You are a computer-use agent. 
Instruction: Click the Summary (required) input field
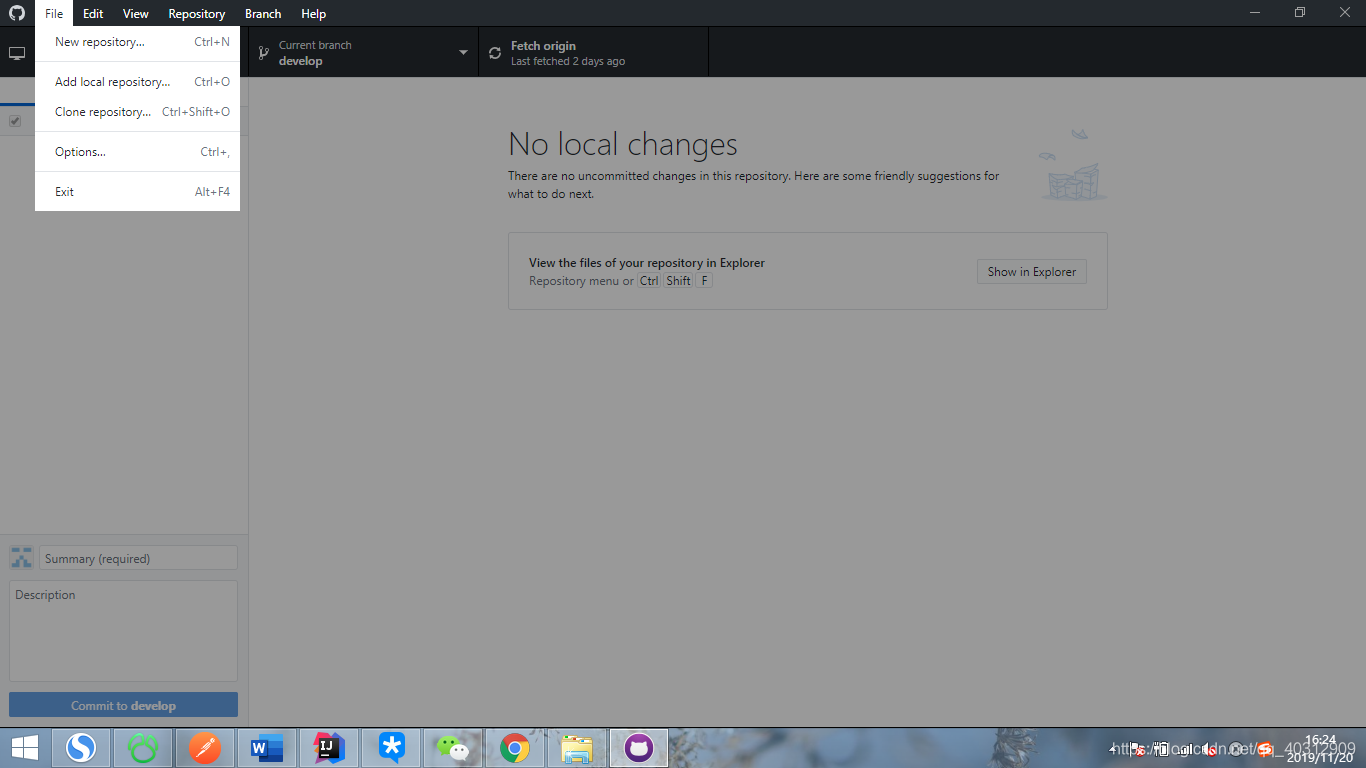click(x=138, y=558)
